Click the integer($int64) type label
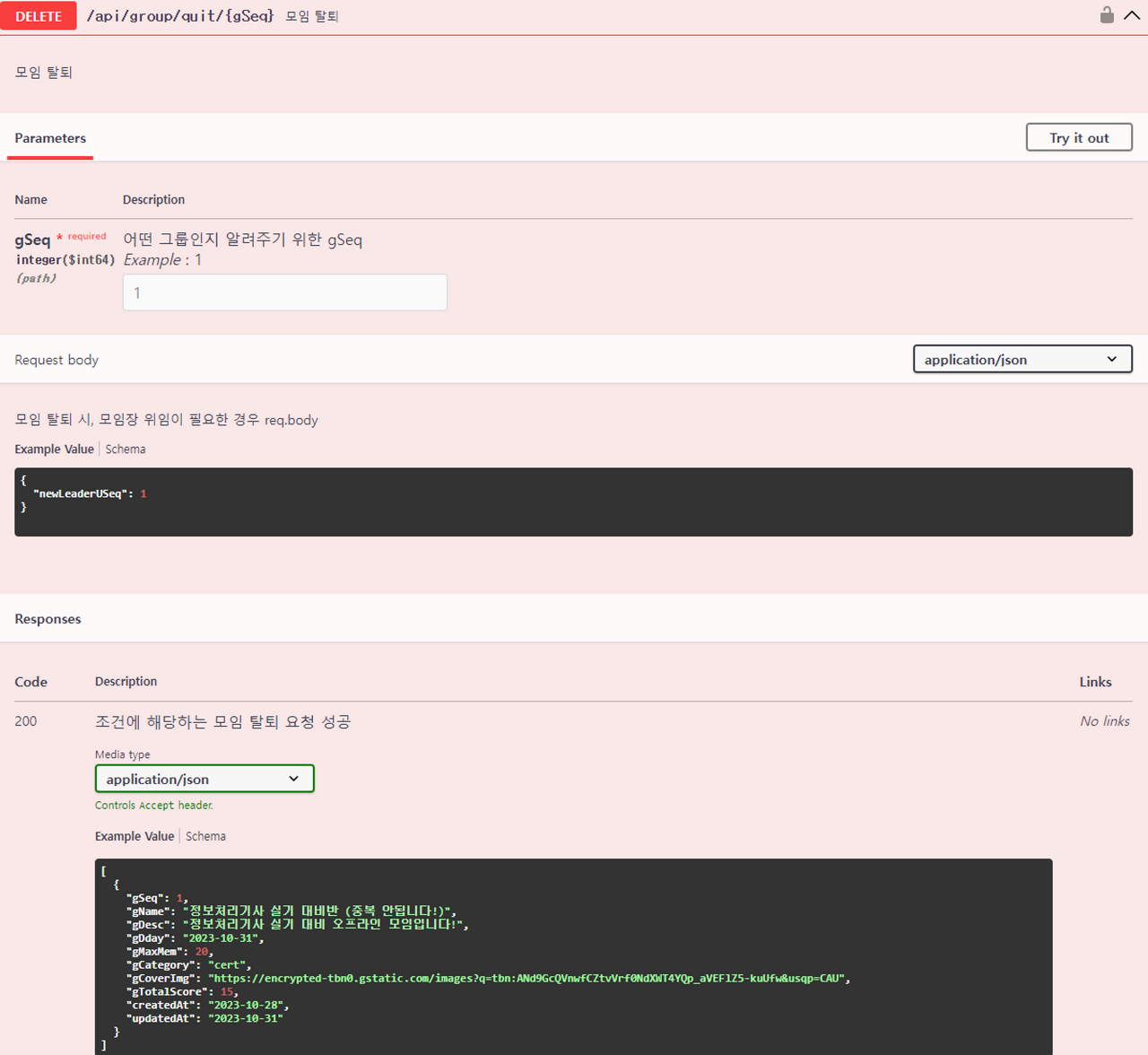This screenshot has width=1148, height=1055. point(65,259)
